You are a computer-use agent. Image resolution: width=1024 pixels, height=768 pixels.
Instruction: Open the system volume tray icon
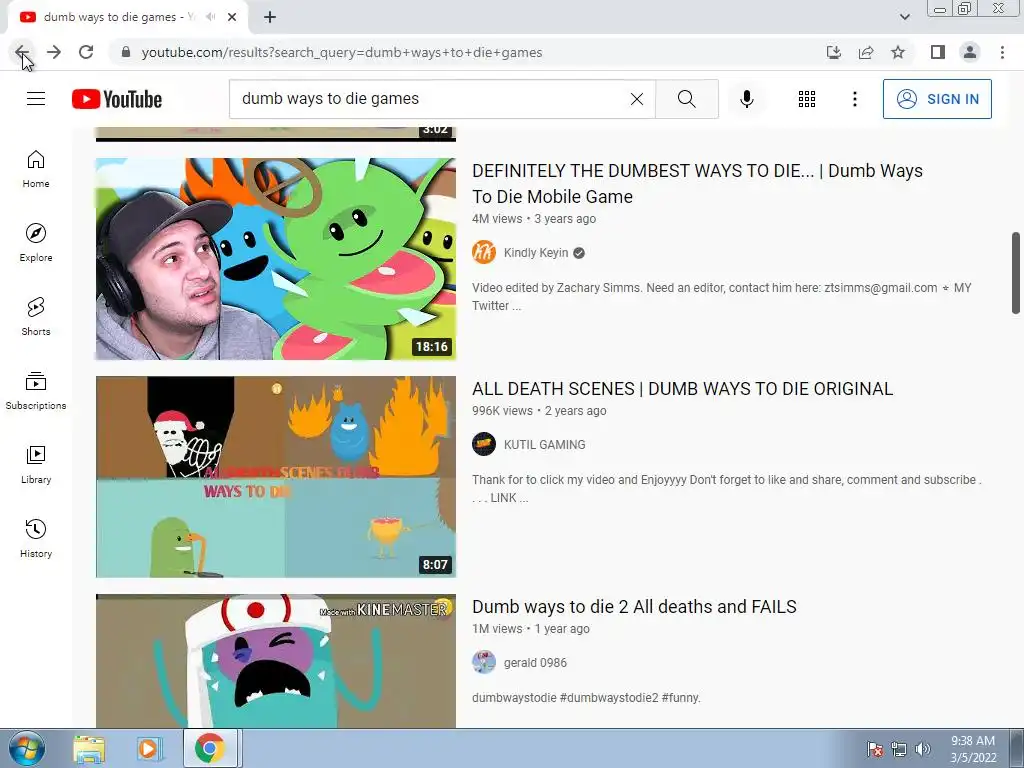(x=923, y=749)
